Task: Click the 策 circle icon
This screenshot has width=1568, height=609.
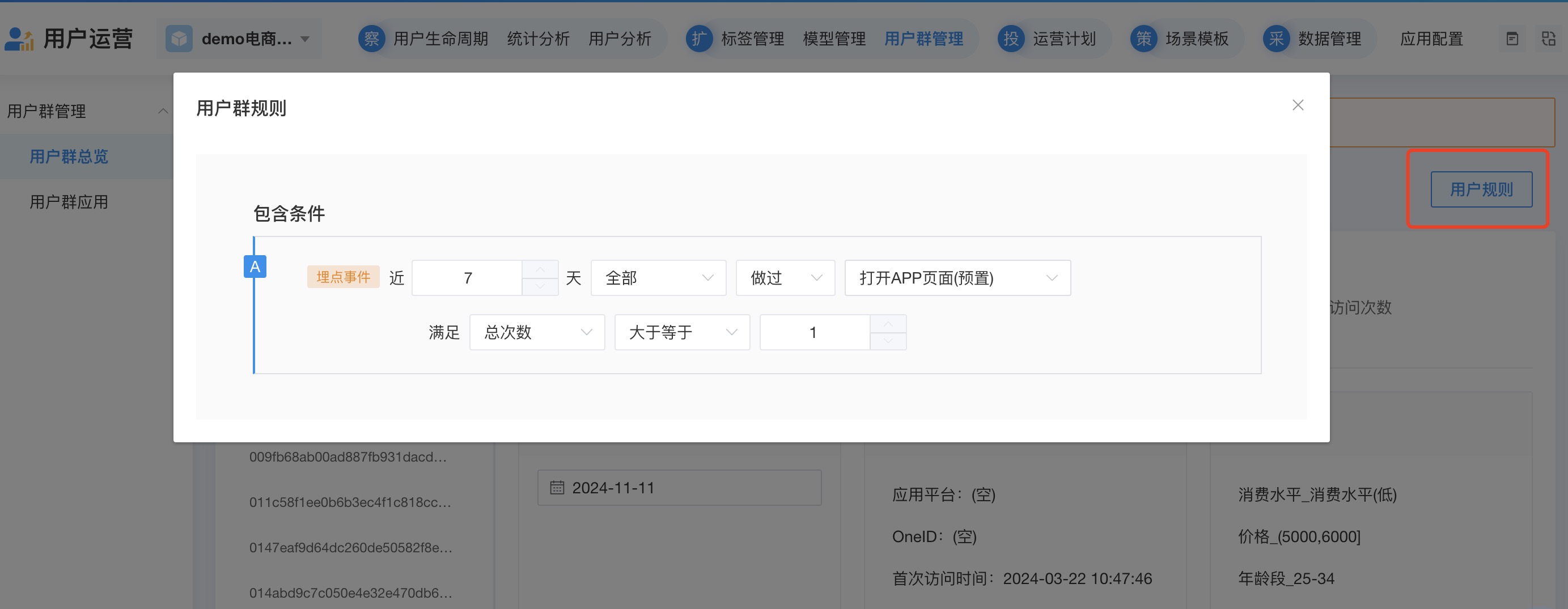Action: click(x=1144, y=39)
